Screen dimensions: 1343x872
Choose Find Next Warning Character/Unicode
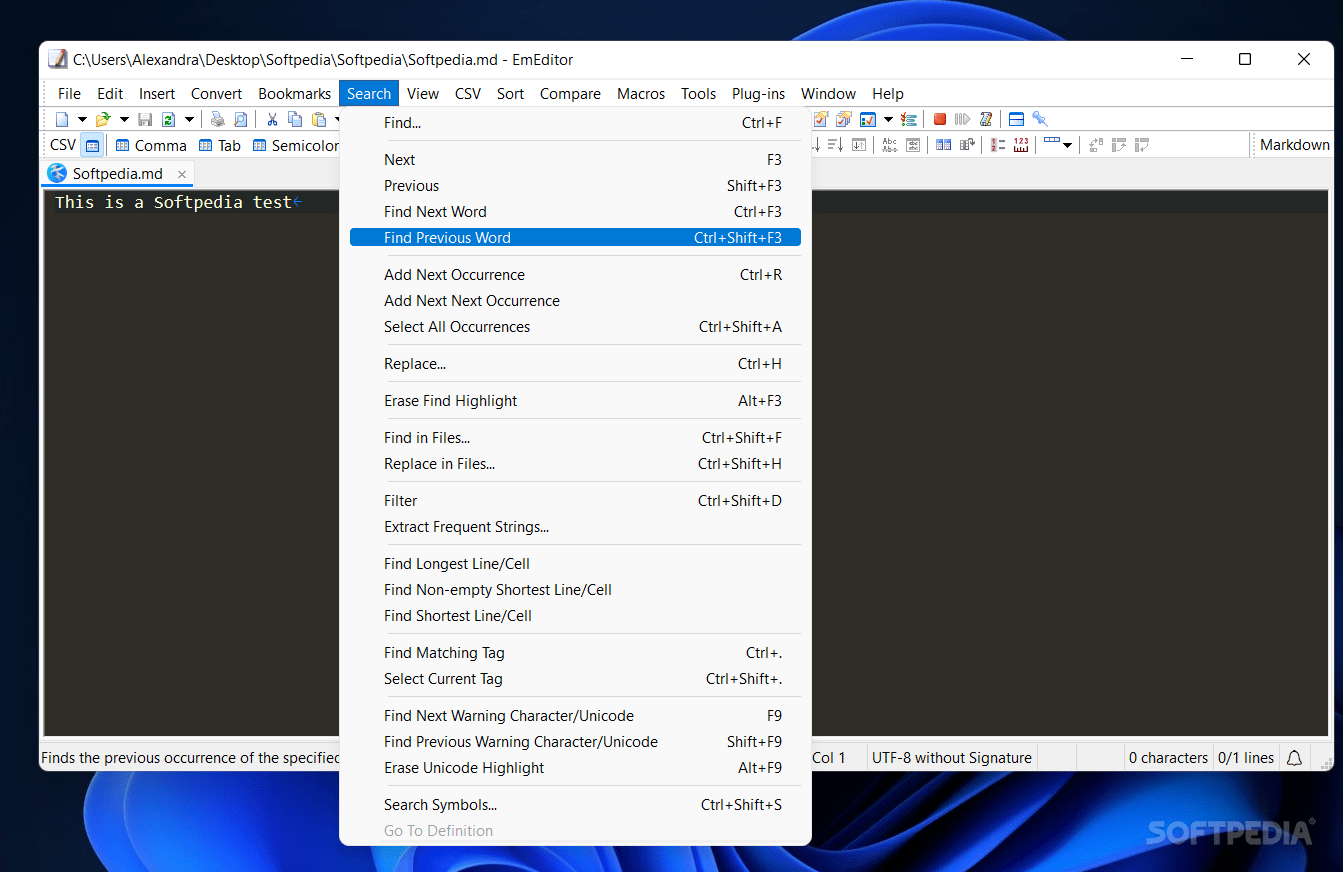click(575, 716)
